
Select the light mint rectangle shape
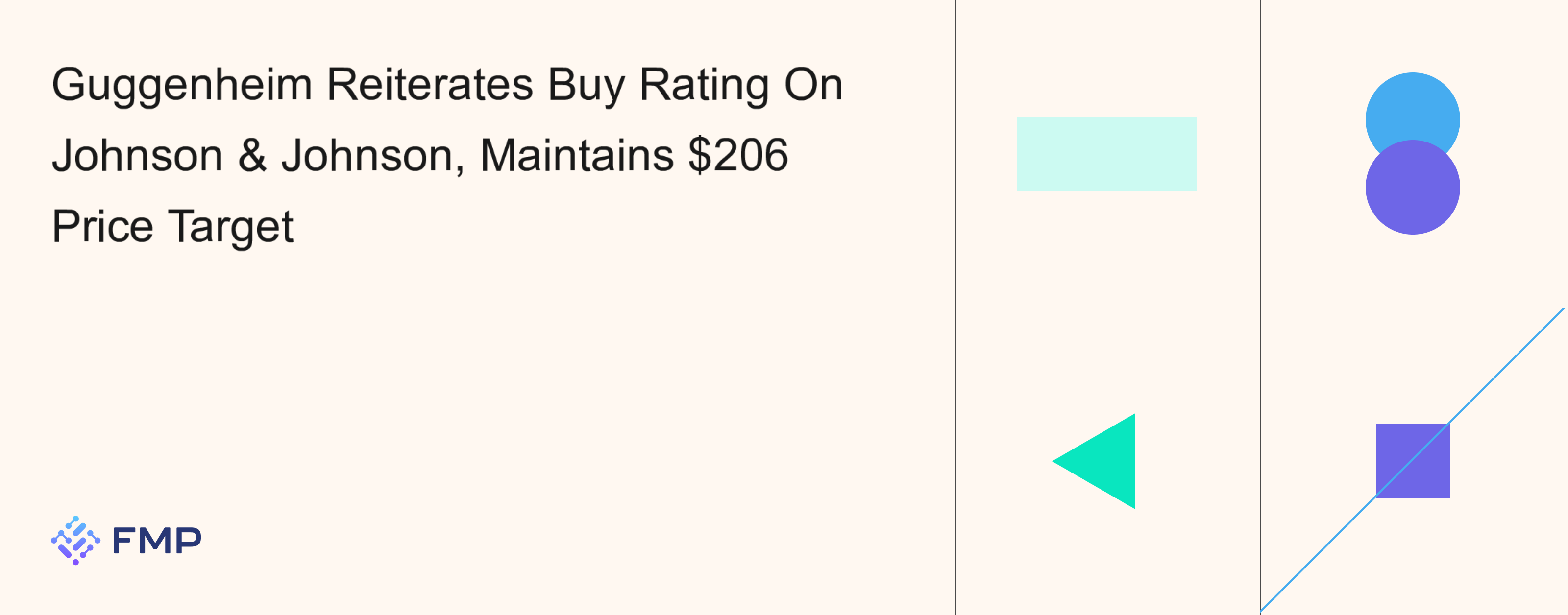1106,154
